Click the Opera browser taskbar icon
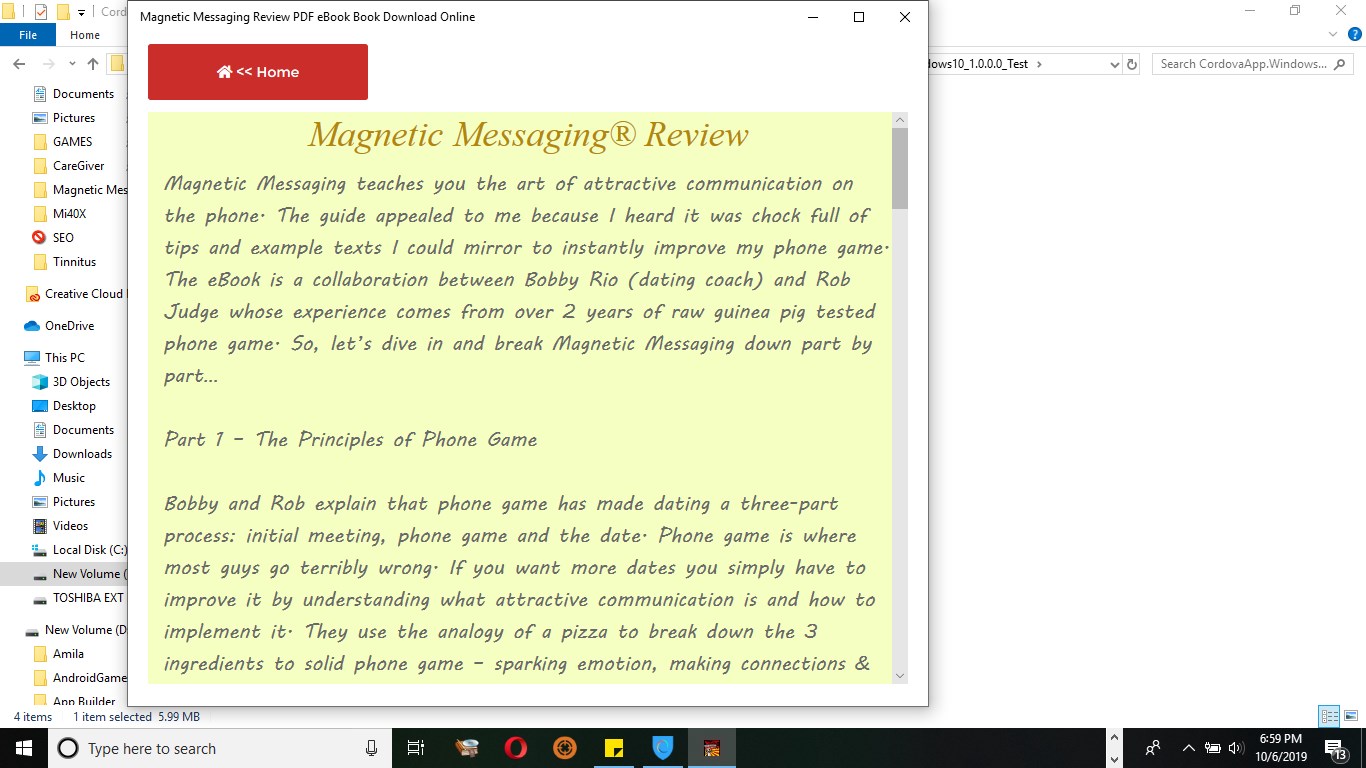1366x768 pixels. click(x=515, y=748)
